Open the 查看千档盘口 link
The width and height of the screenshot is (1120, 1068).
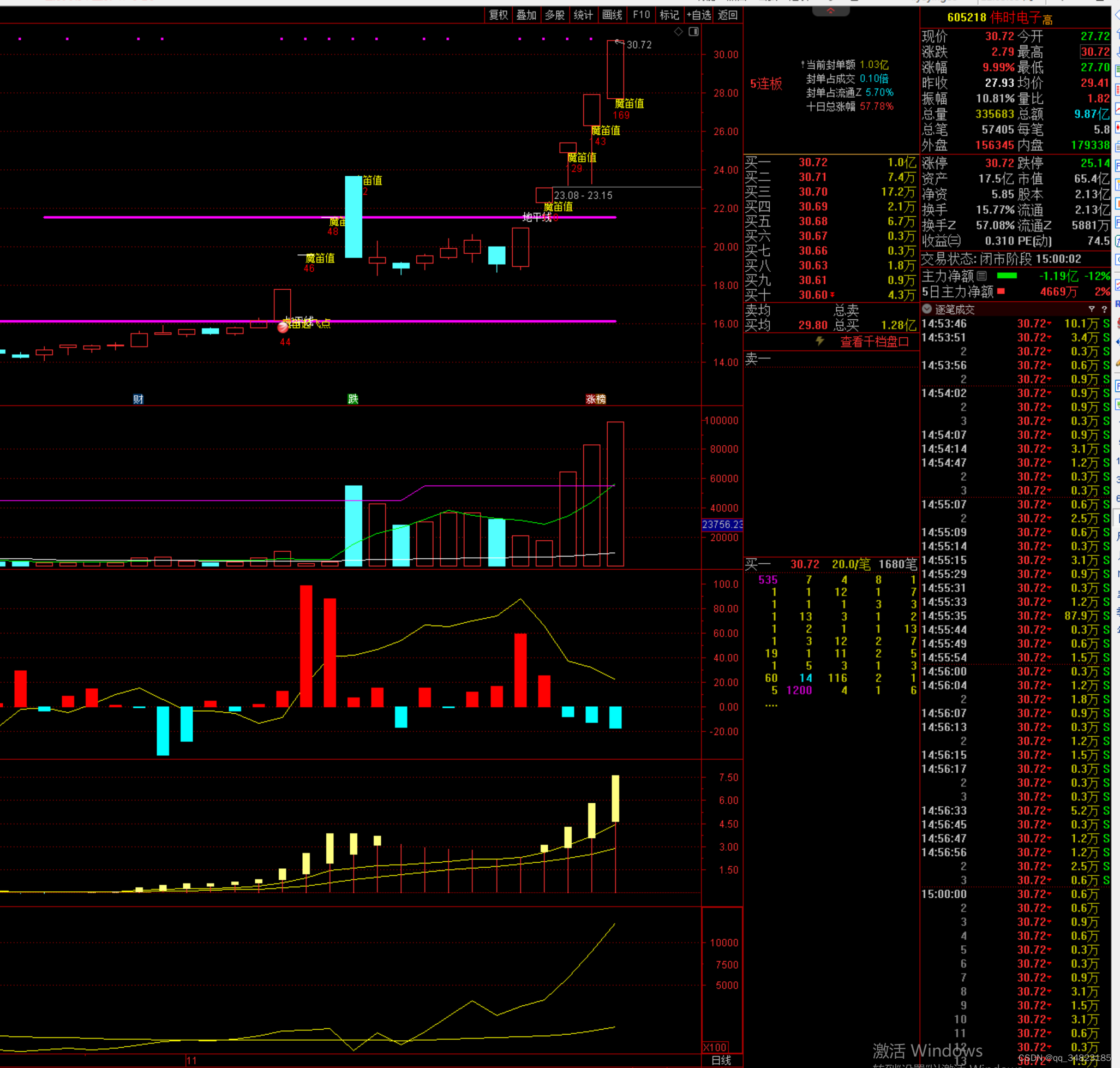coord(874,342)
